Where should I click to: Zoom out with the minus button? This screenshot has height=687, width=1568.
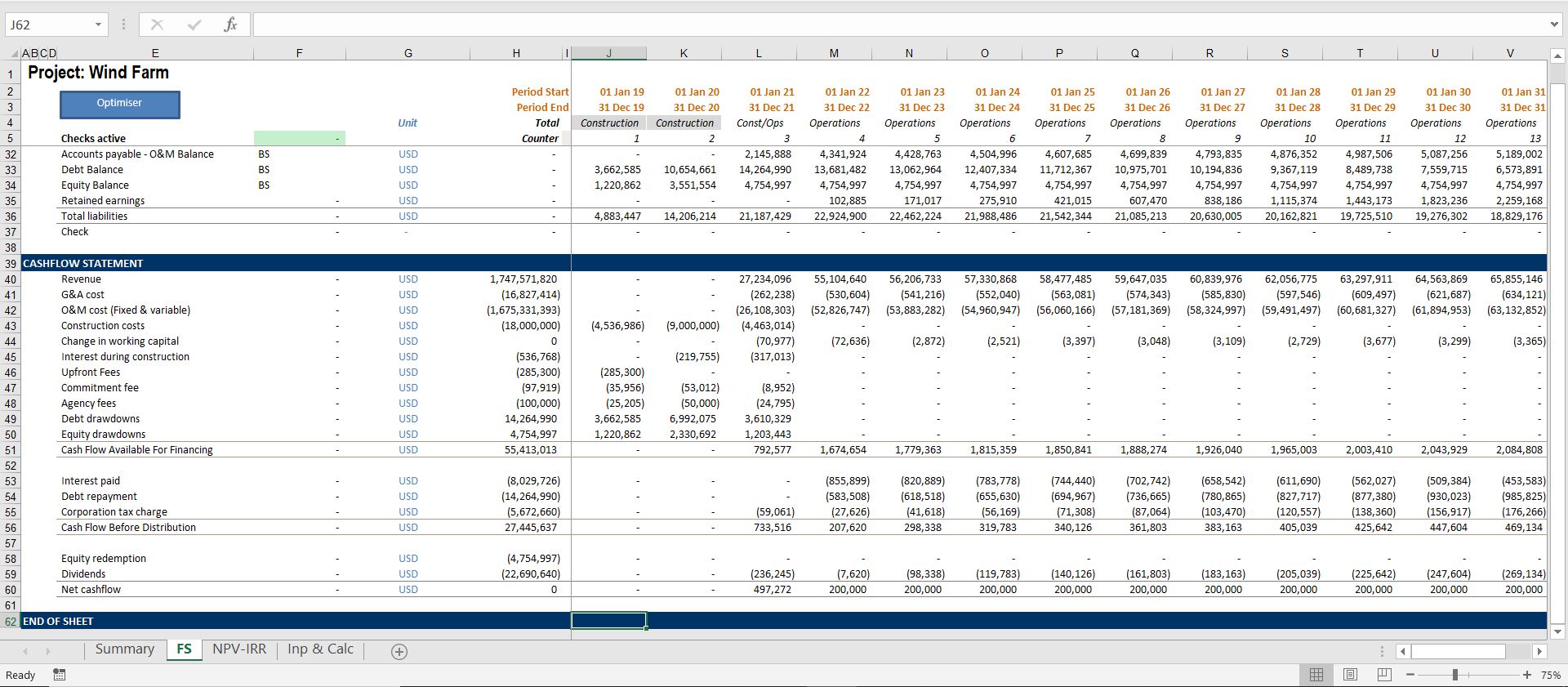[1410, 675]
